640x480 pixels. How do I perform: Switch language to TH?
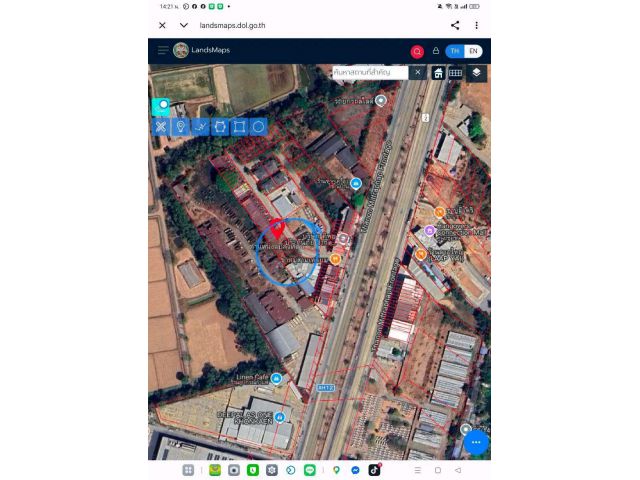[455, 51]
